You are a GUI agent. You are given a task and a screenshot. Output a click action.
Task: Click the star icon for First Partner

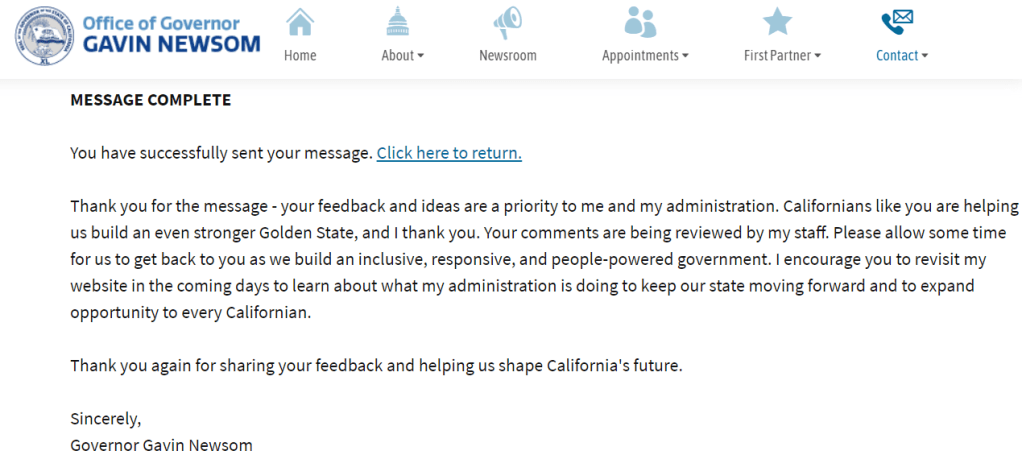pyautogui.click(x=777, y=21)
